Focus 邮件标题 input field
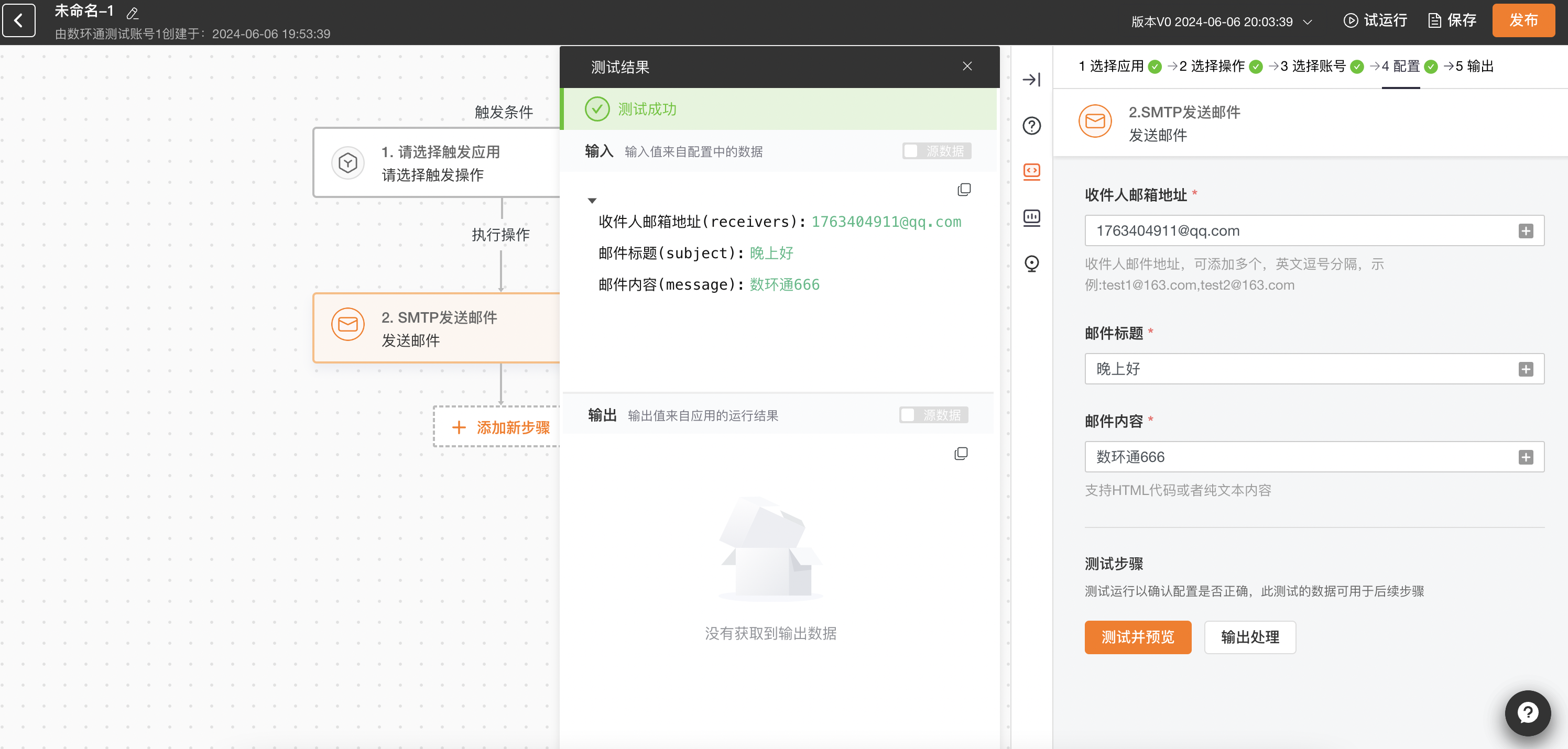Screen dimensions: 1568x749 click(1313, 369)
